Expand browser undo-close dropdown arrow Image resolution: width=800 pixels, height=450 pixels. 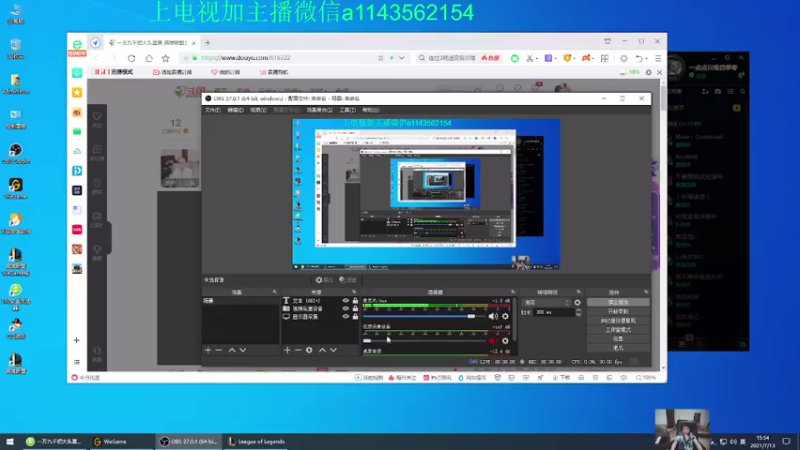point(647,59)
